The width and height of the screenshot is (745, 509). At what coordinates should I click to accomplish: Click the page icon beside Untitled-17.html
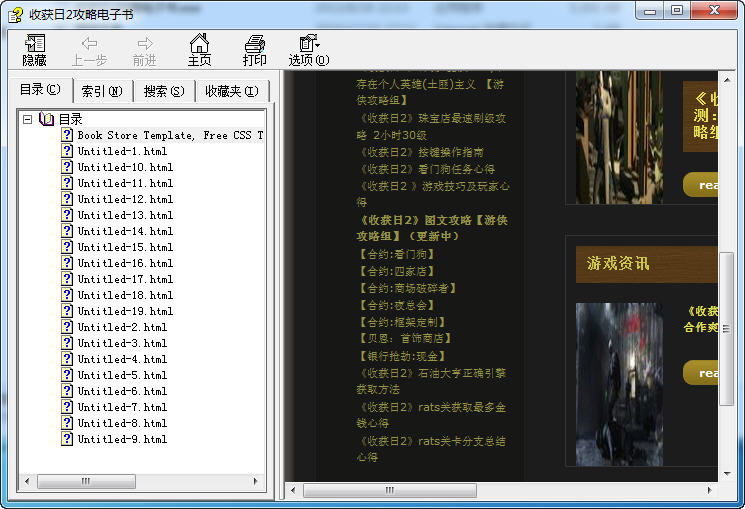(x=67, y=279)
